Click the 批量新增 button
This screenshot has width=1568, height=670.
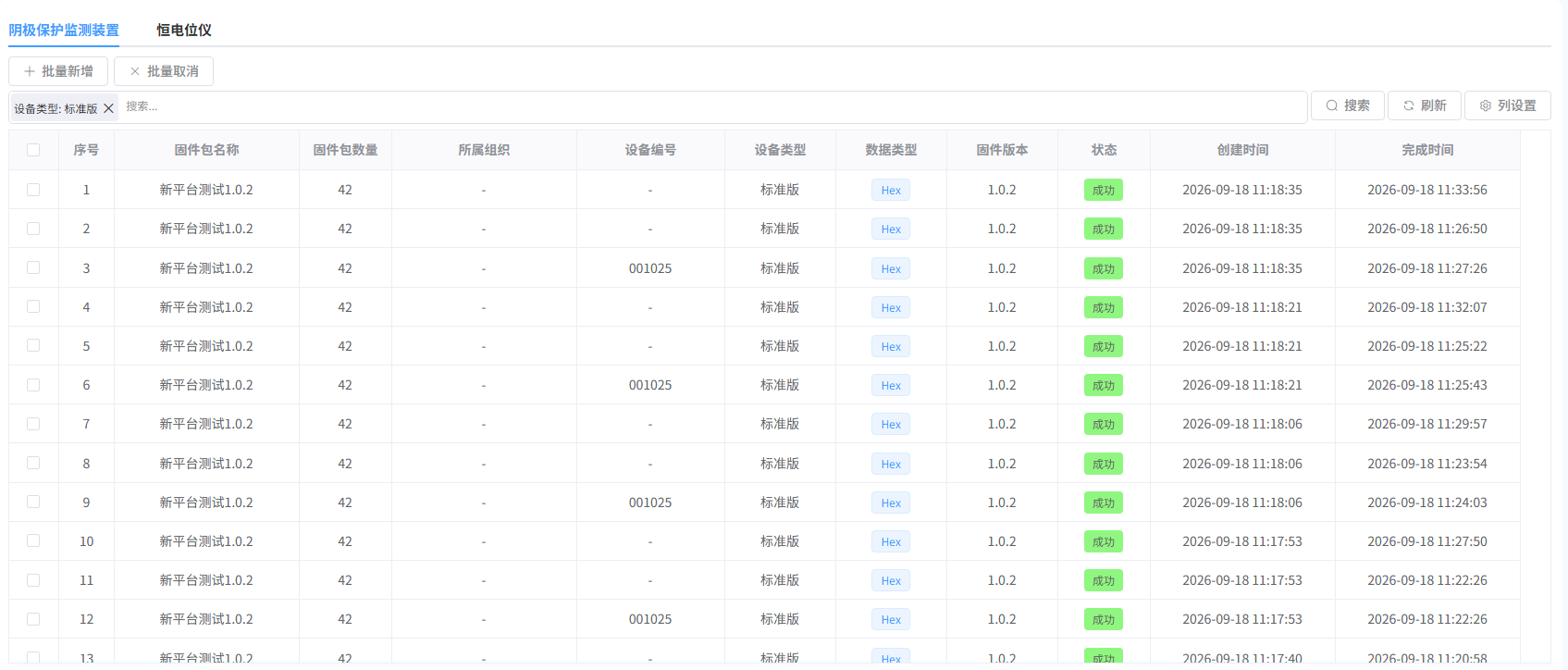point(58,71)
